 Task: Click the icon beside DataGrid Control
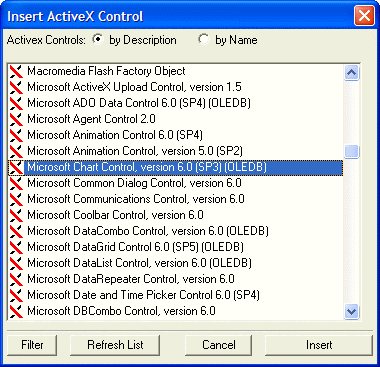pyautogui.click(x=16, y=247)
